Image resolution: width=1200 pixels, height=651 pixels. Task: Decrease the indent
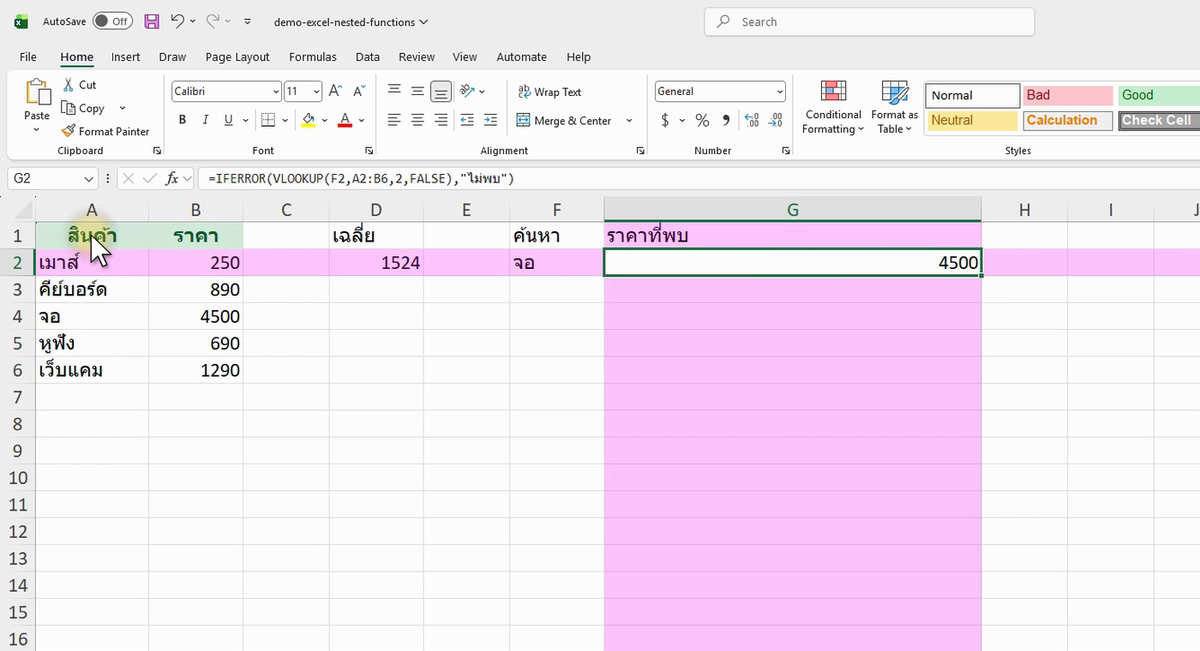467,120
